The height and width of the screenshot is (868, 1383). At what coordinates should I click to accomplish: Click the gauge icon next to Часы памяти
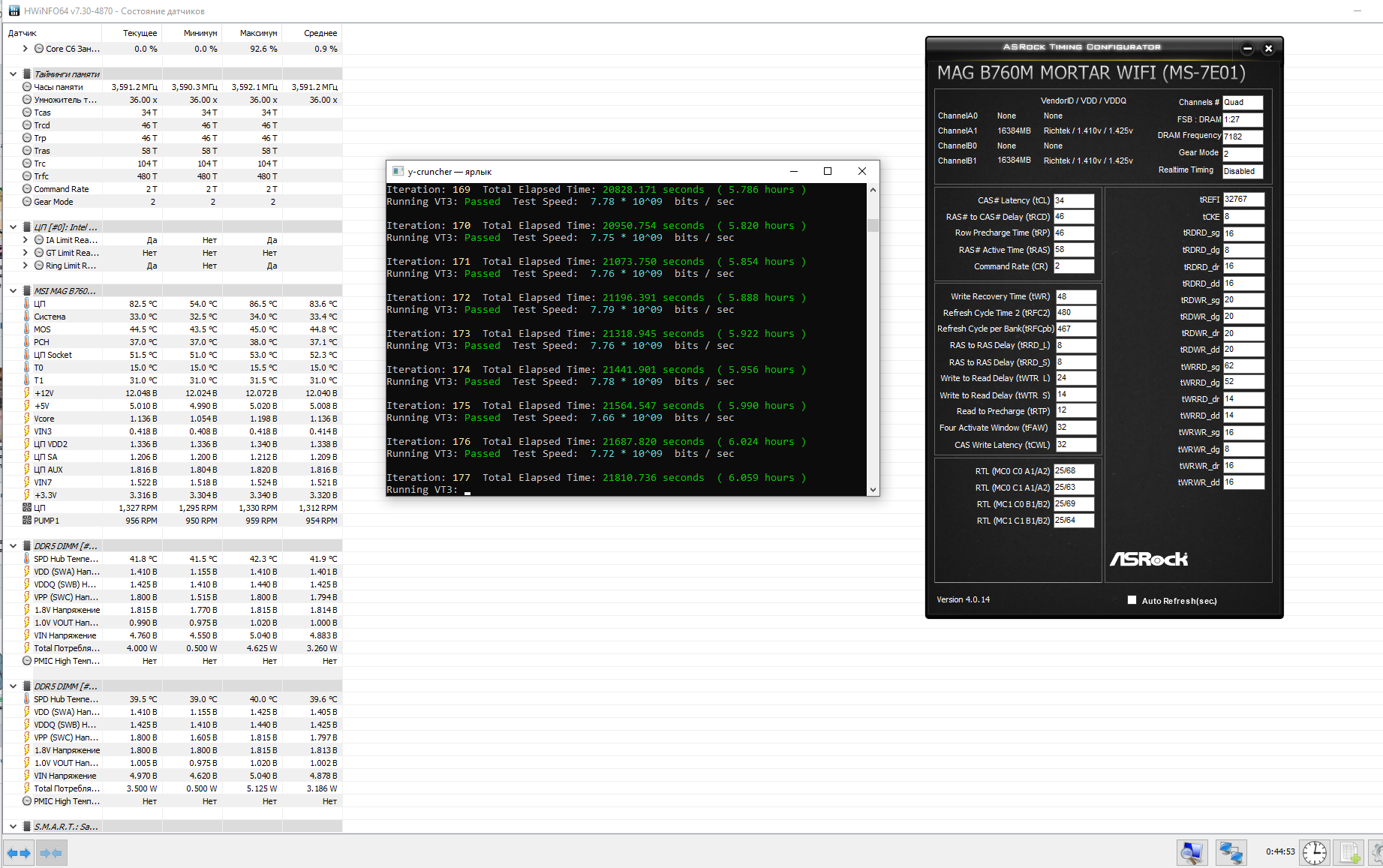(x=27, y=87)
